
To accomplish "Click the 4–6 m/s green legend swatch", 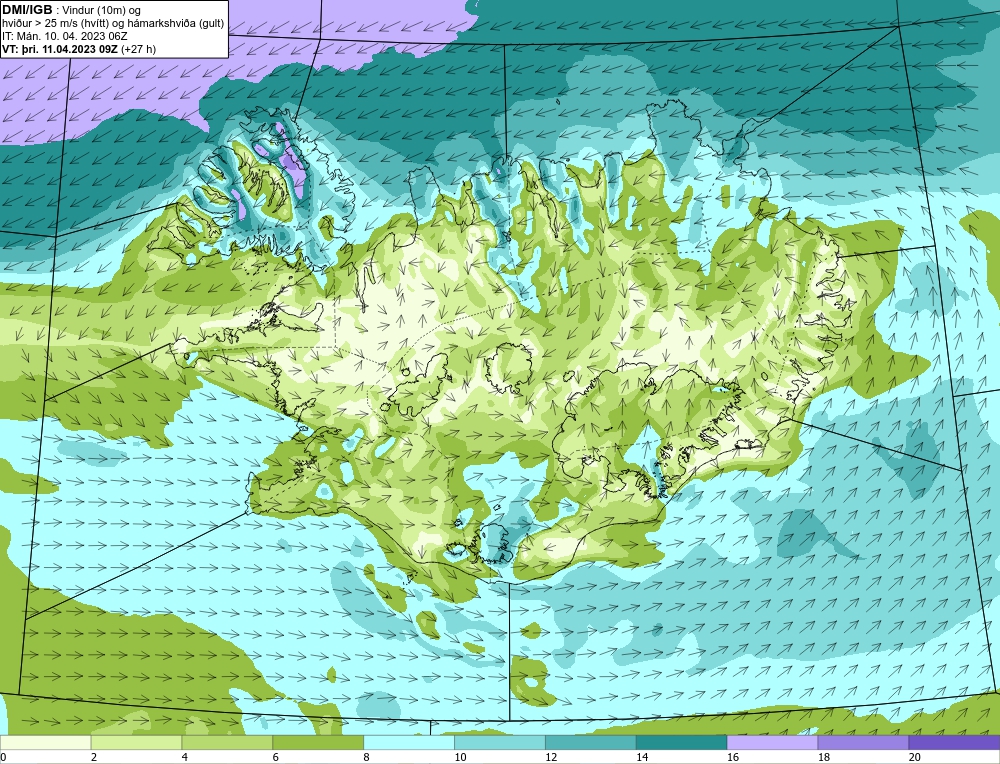I will (x=227, y=742).
